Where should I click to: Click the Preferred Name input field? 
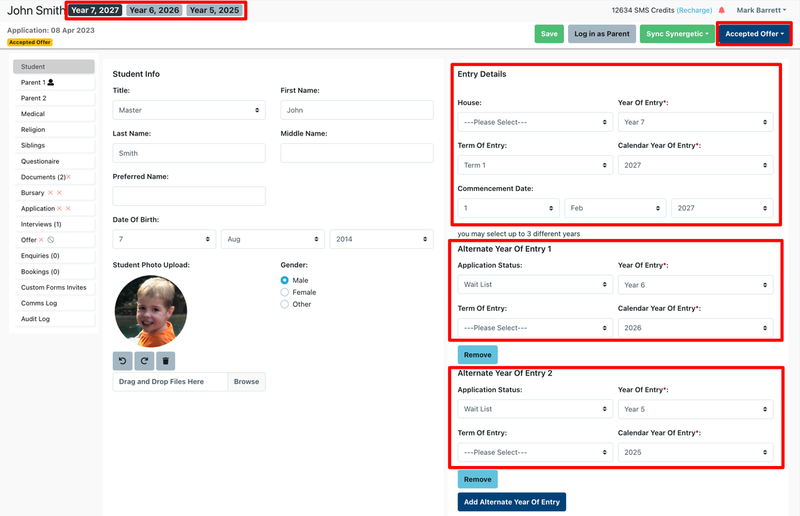point(188,196)
